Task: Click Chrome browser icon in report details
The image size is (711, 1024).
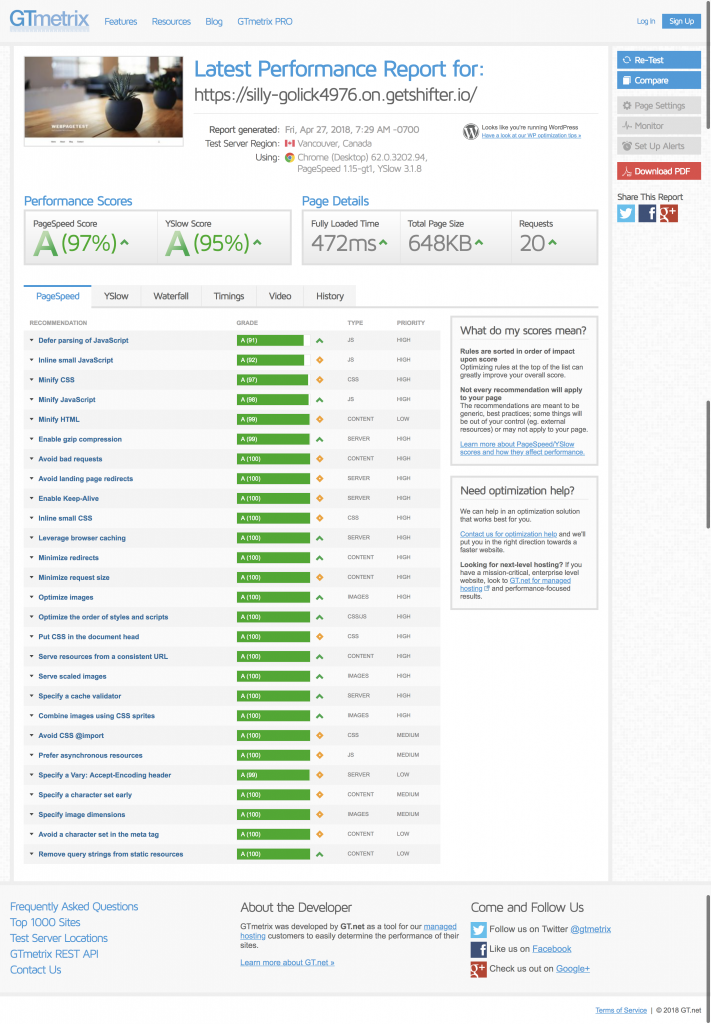Action: tap(289, 157)
